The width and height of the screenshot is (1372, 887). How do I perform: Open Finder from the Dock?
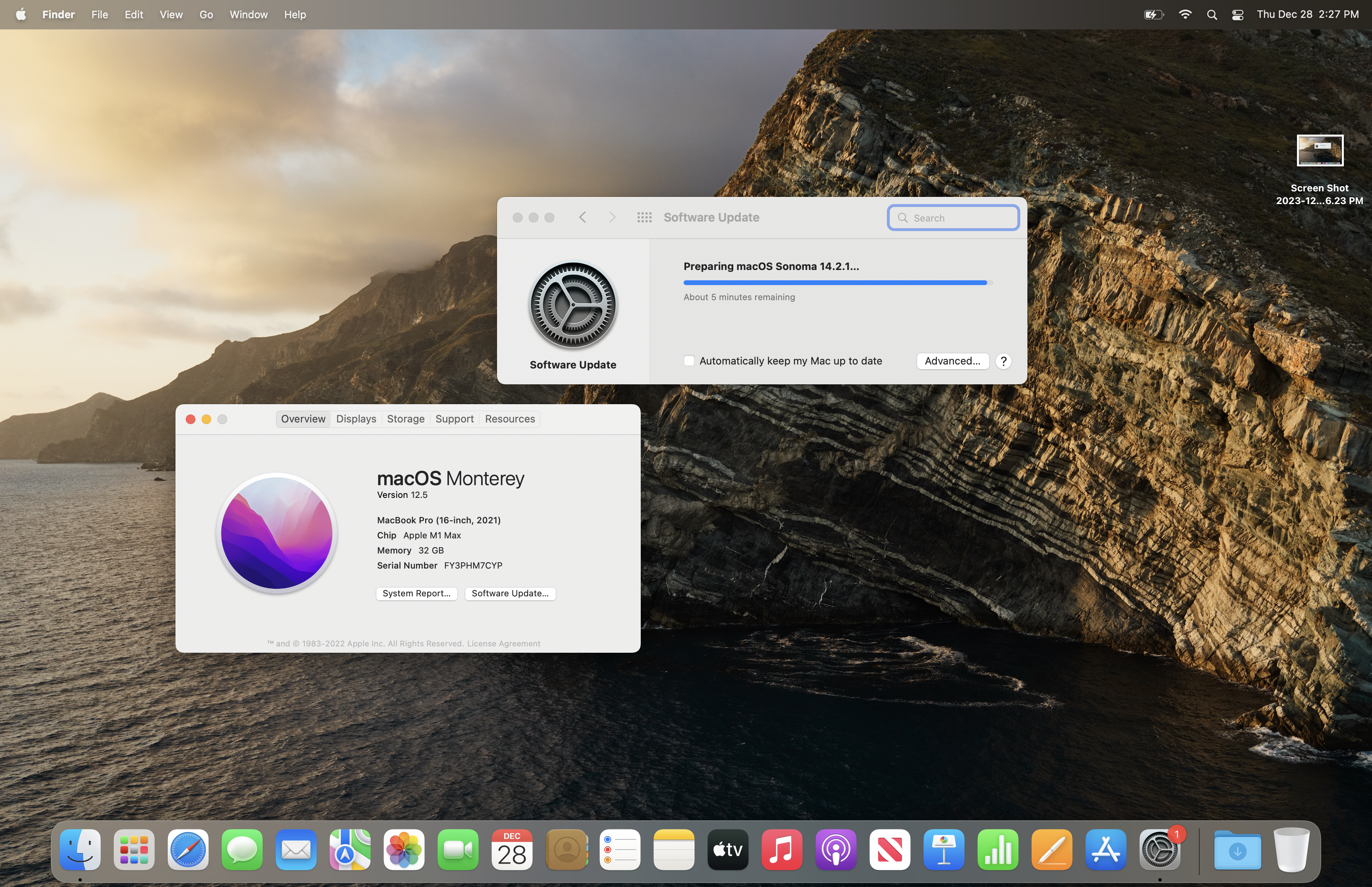pos(80,849)
